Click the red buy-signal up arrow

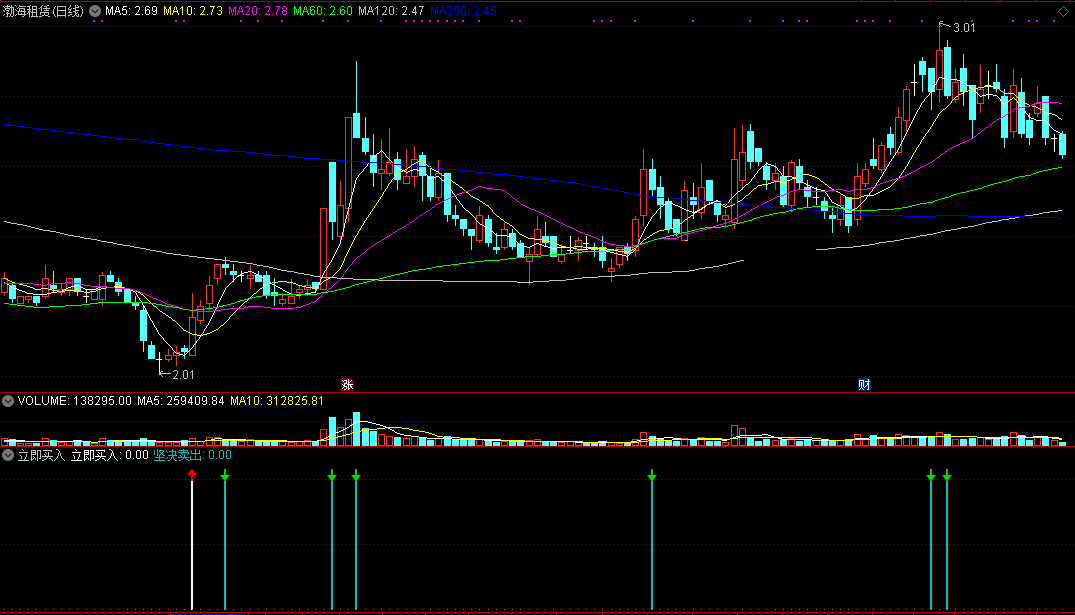click(192, 474)
